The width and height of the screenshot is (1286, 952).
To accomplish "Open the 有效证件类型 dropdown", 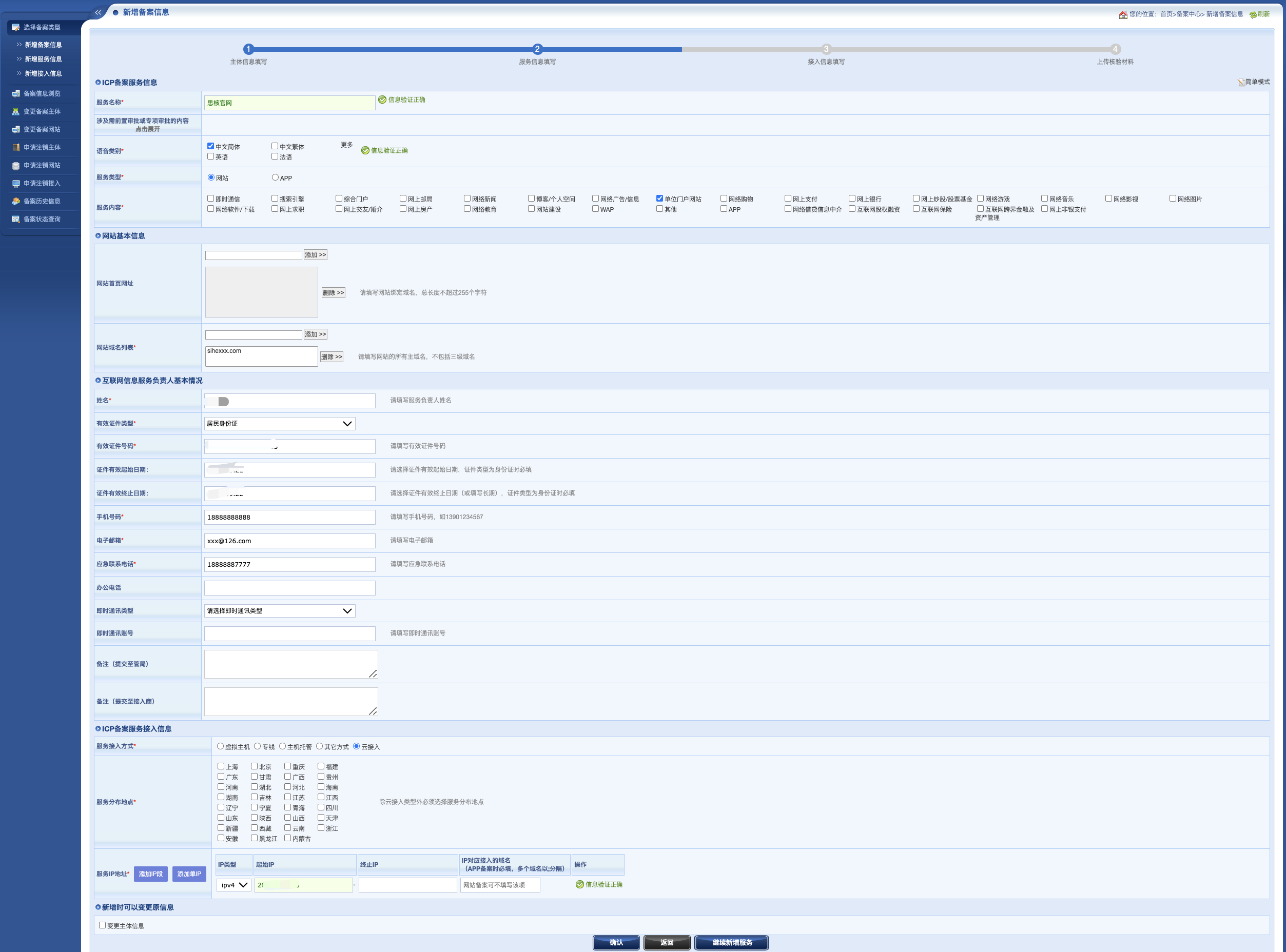I will coord(280,424).
